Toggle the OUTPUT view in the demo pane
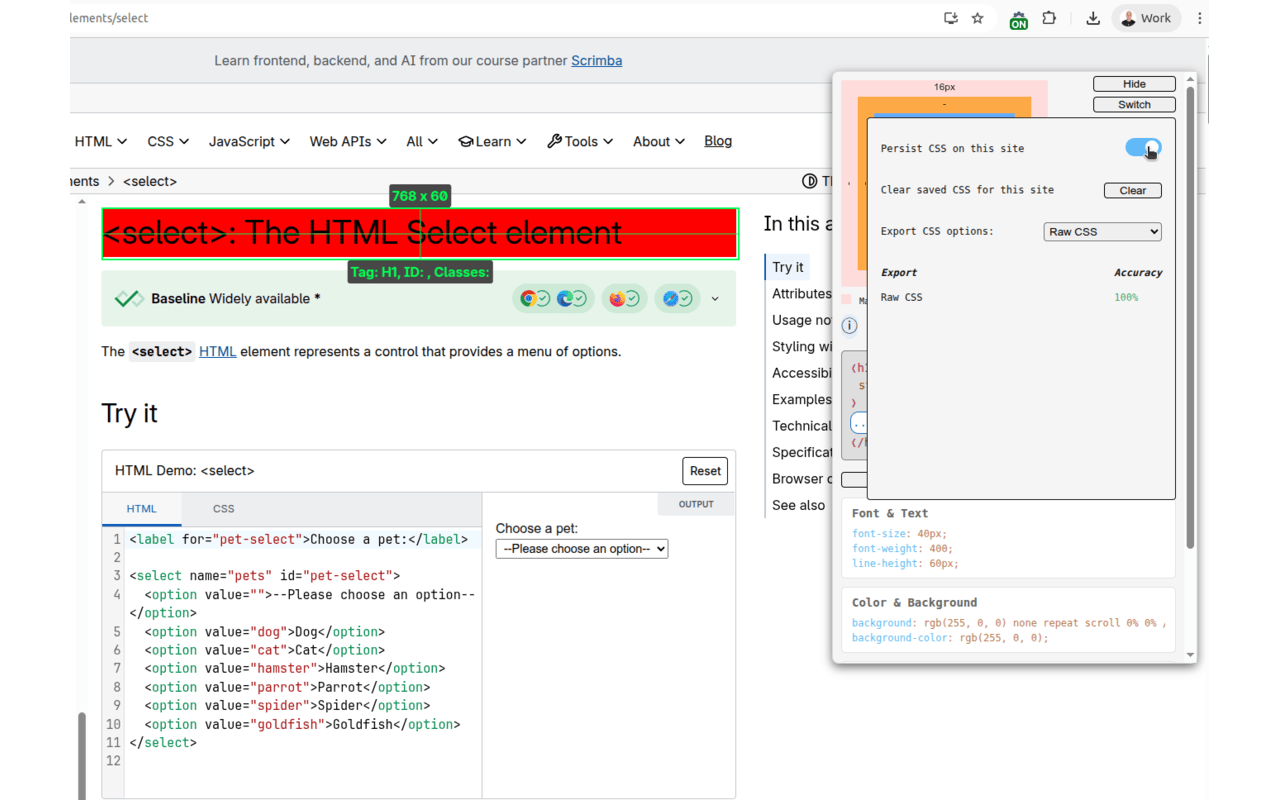 pyautogui.click(x=696, y=504)
